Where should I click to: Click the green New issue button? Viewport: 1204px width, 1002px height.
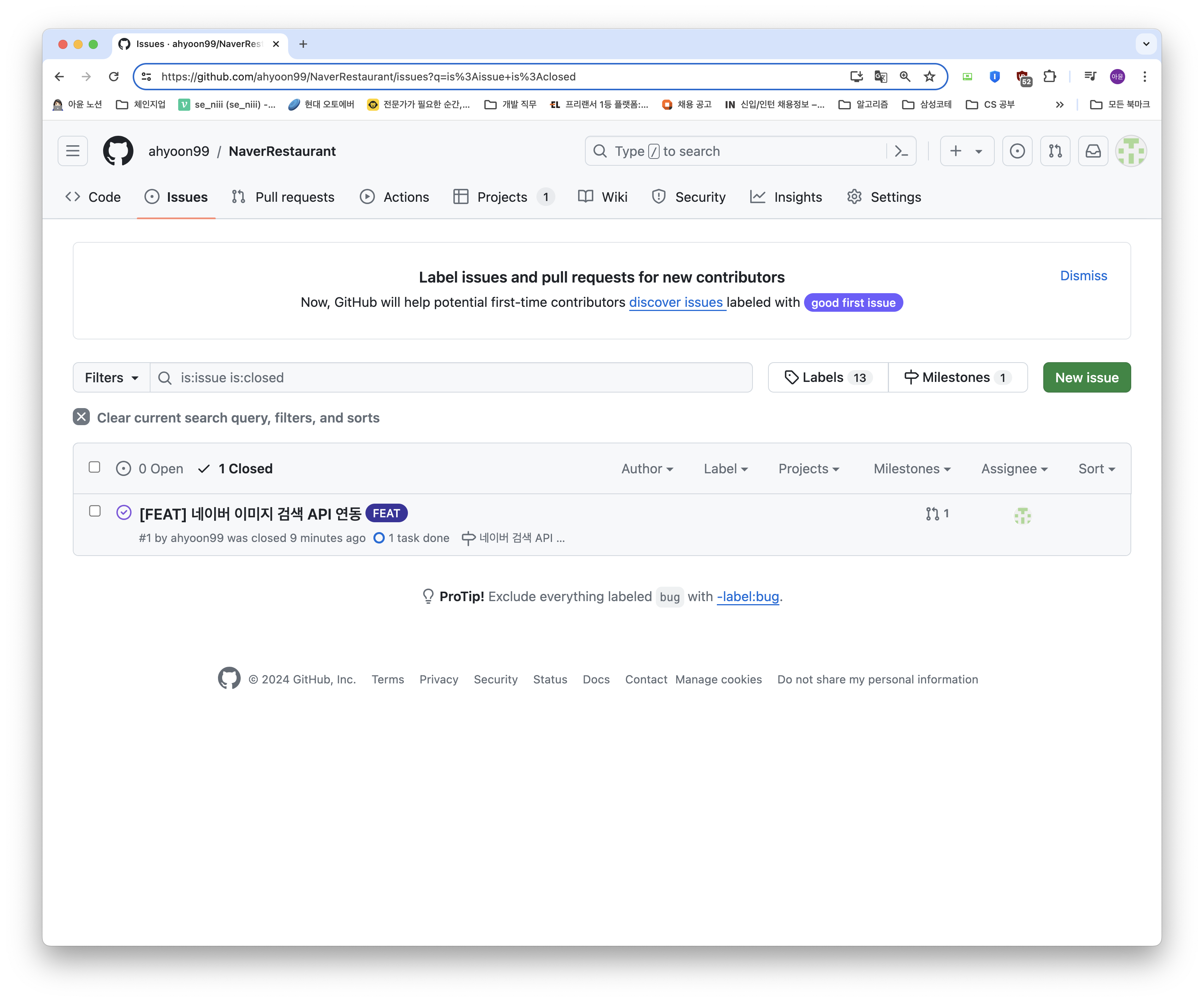click(x=1086, y=377)
